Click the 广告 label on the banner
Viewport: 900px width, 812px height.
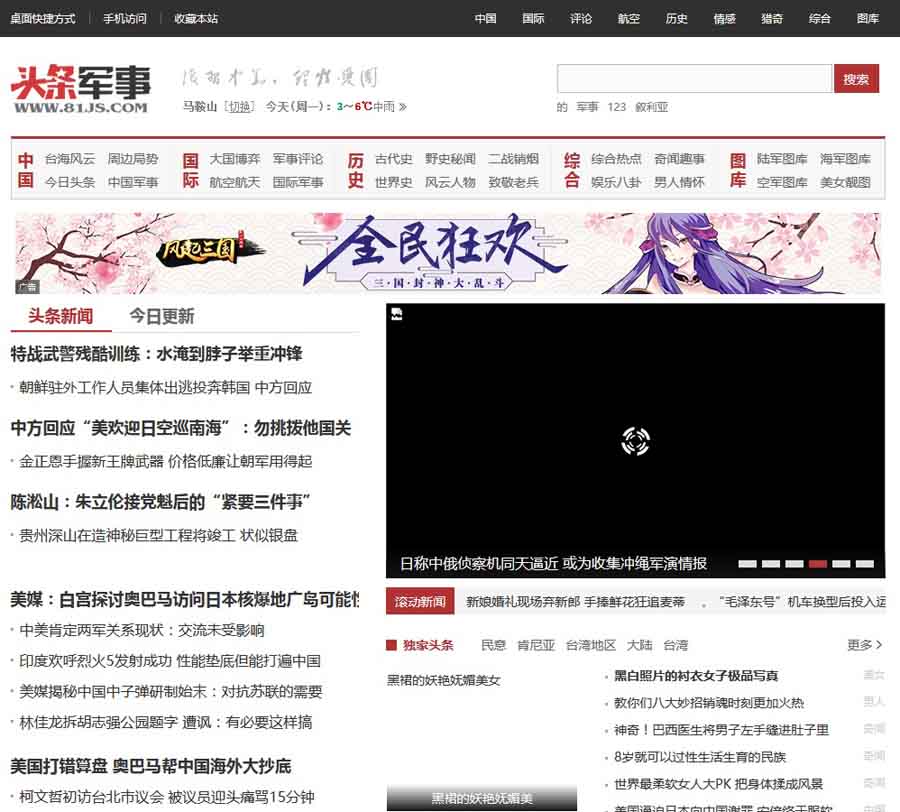tap(27, 287)
